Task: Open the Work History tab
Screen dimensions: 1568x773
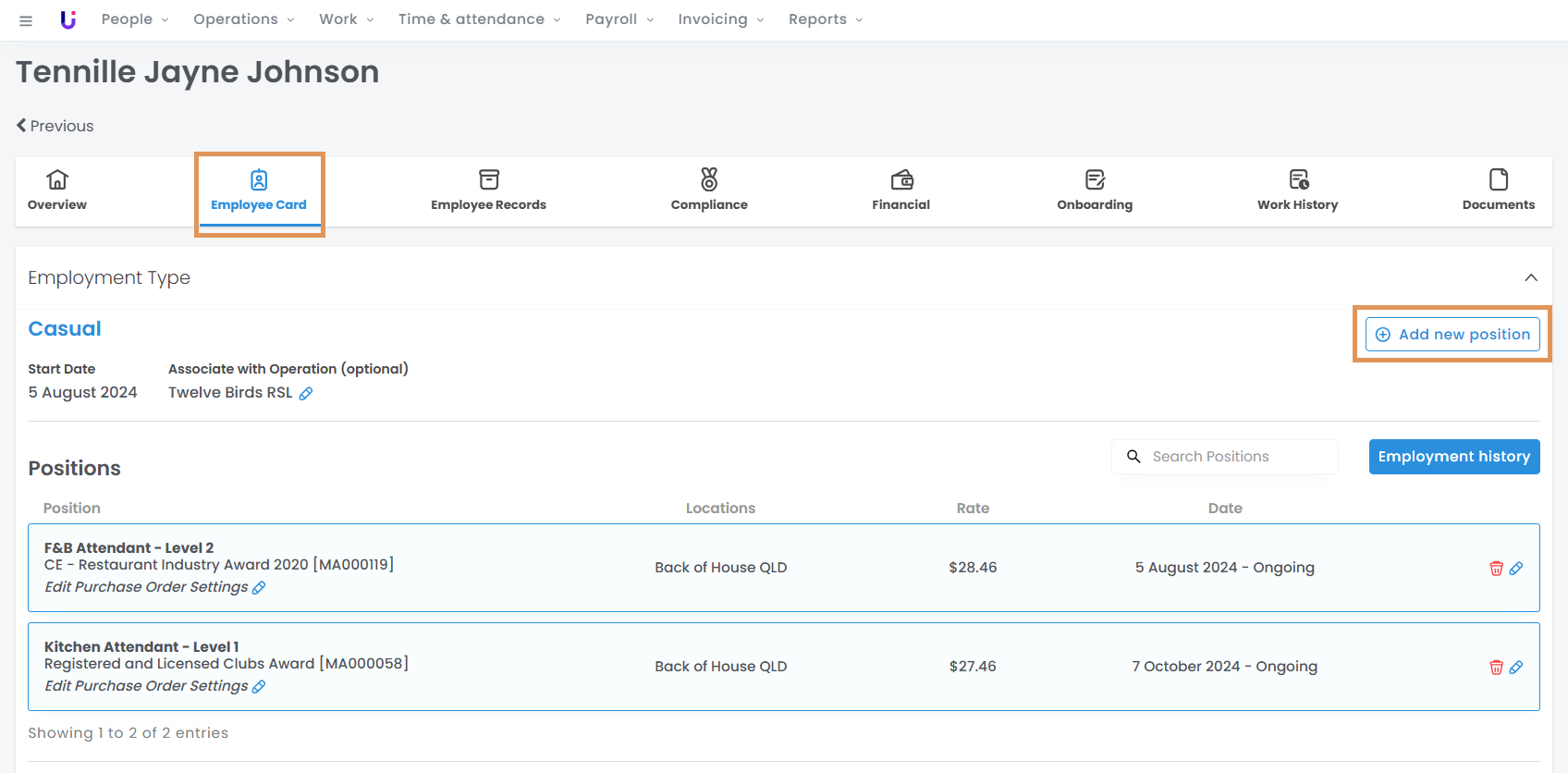Action: [x=1297, y=190]
